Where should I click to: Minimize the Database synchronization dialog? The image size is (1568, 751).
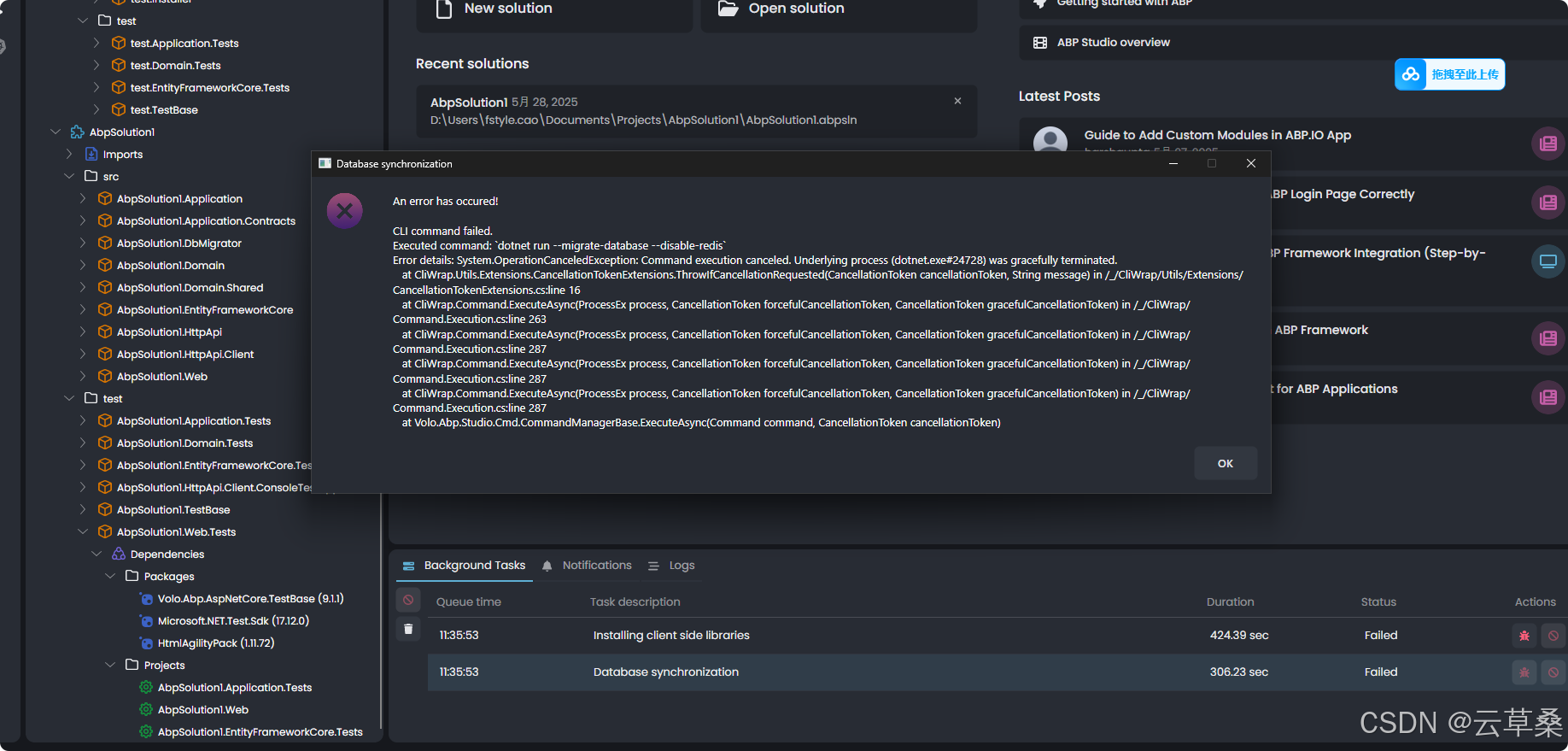point(1173,163)
